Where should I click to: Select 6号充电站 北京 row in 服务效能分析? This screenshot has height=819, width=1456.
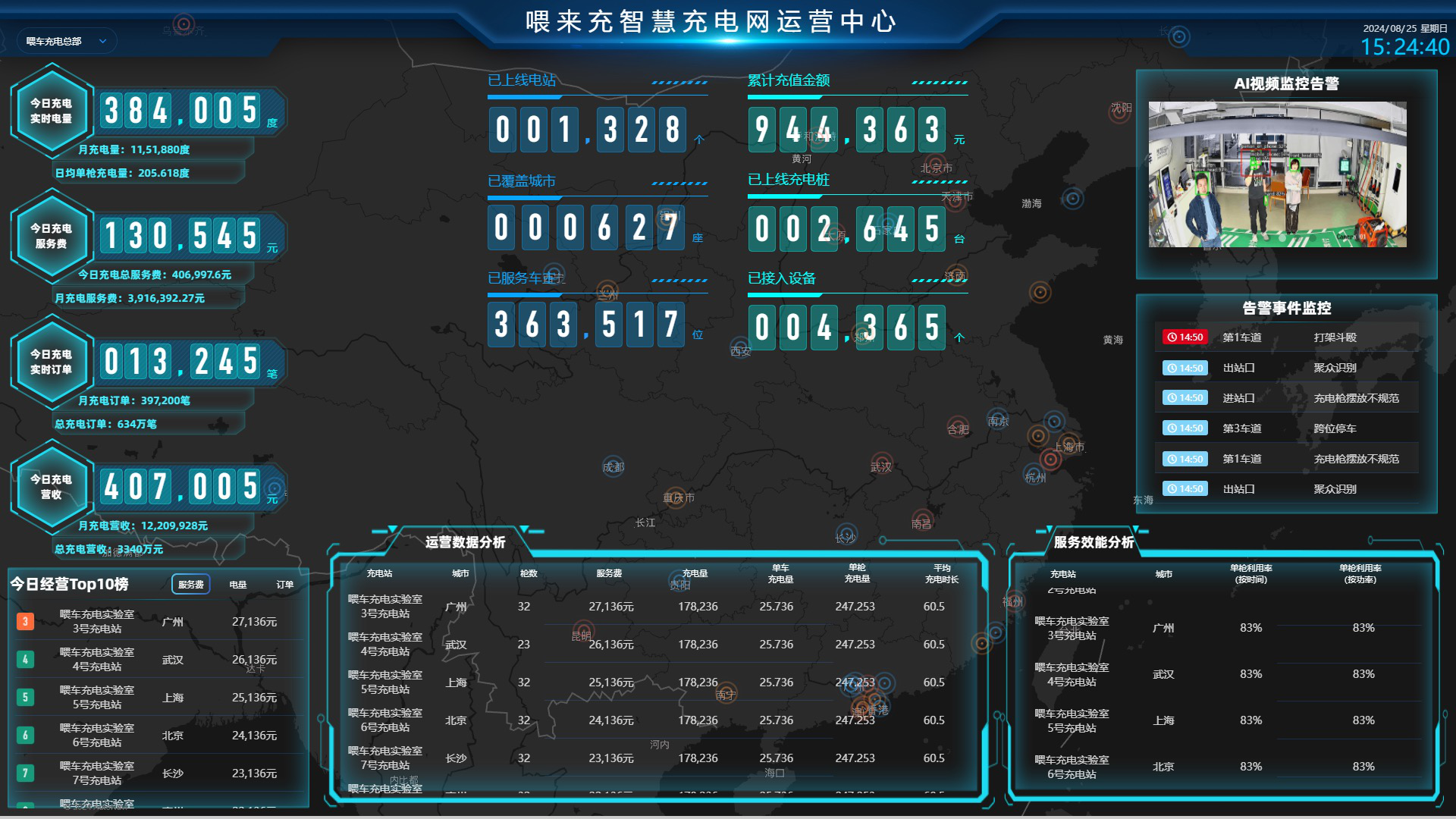click(1226, 767)
